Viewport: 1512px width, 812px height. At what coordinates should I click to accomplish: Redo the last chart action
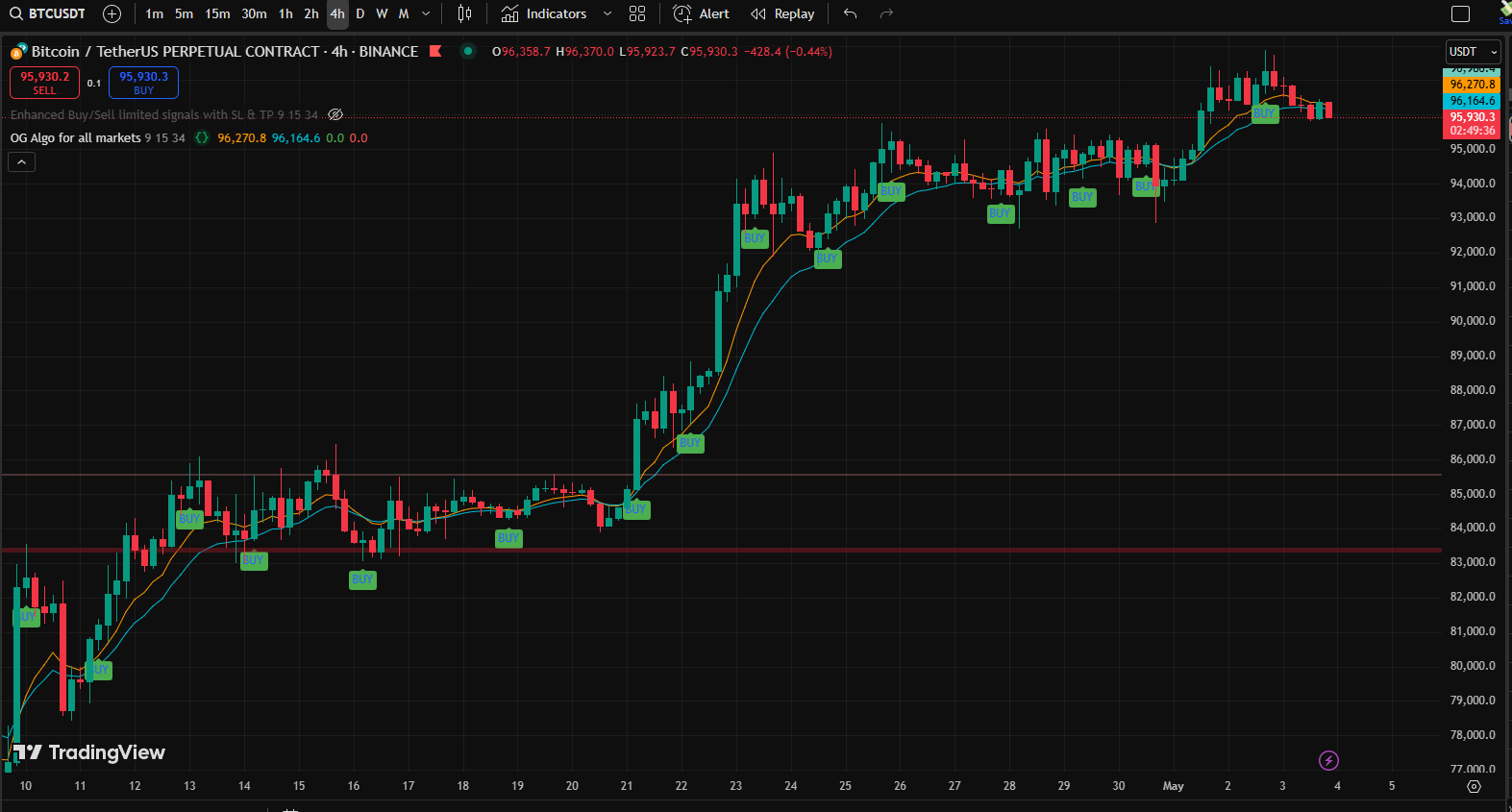[x=887, y=13]
